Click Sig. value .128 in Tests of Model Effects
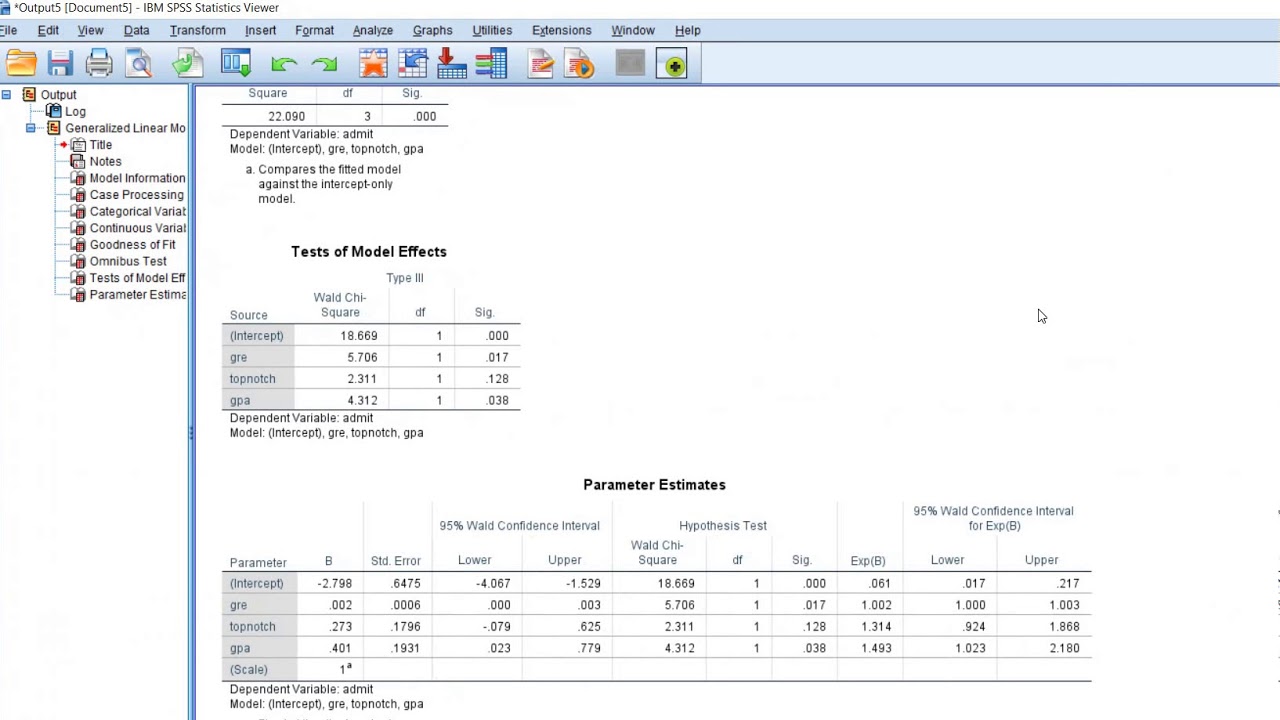The image size is (1280, 720). (497, 379)
